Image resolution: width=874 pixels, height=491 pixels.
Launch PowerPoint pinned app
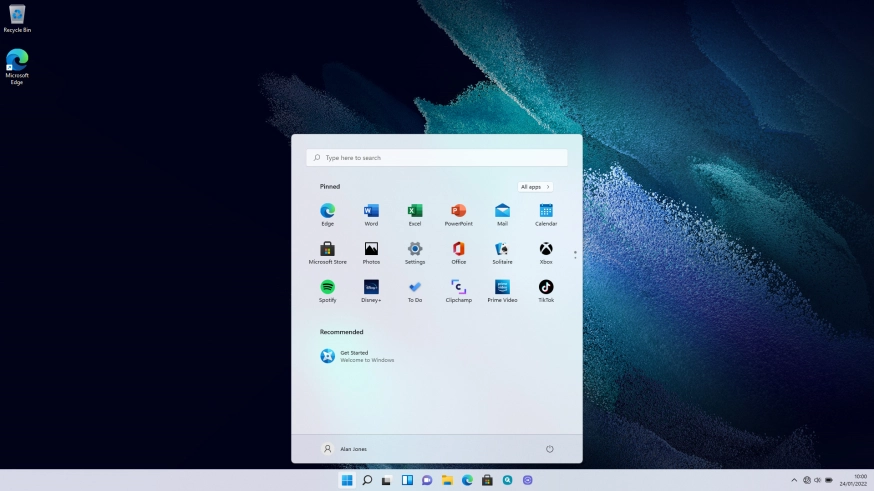tap(458, 211)
